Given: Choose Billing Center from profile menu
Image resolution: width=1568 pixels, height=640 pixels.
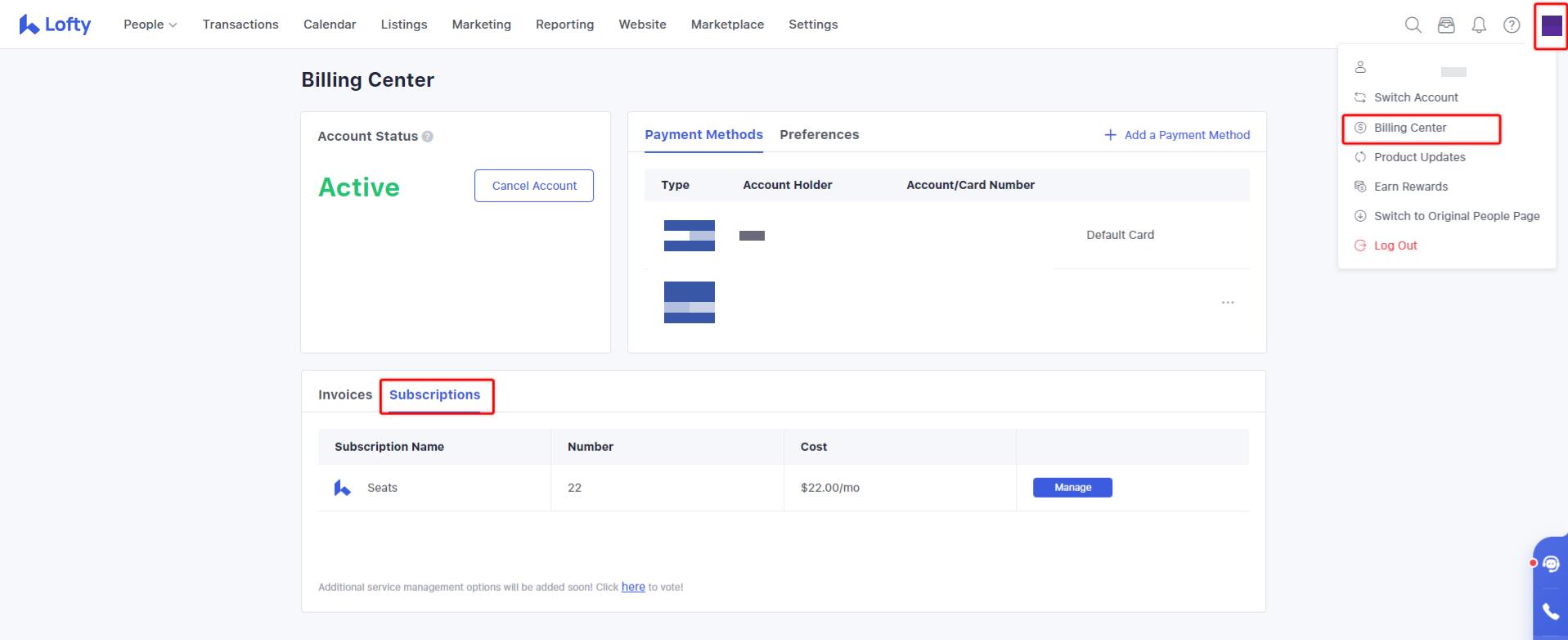Looking at the screenshot, I should [x=1410, y=128].
